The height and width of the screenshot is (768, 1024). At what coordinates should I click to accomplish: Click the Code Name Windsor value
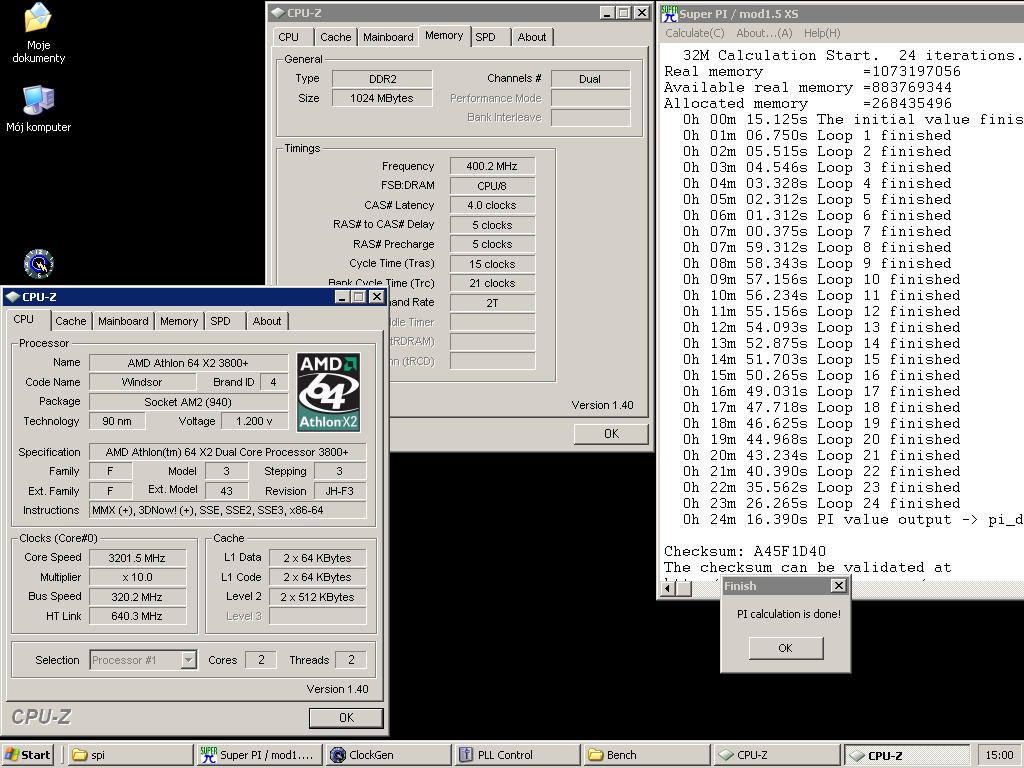click(142, 382)
